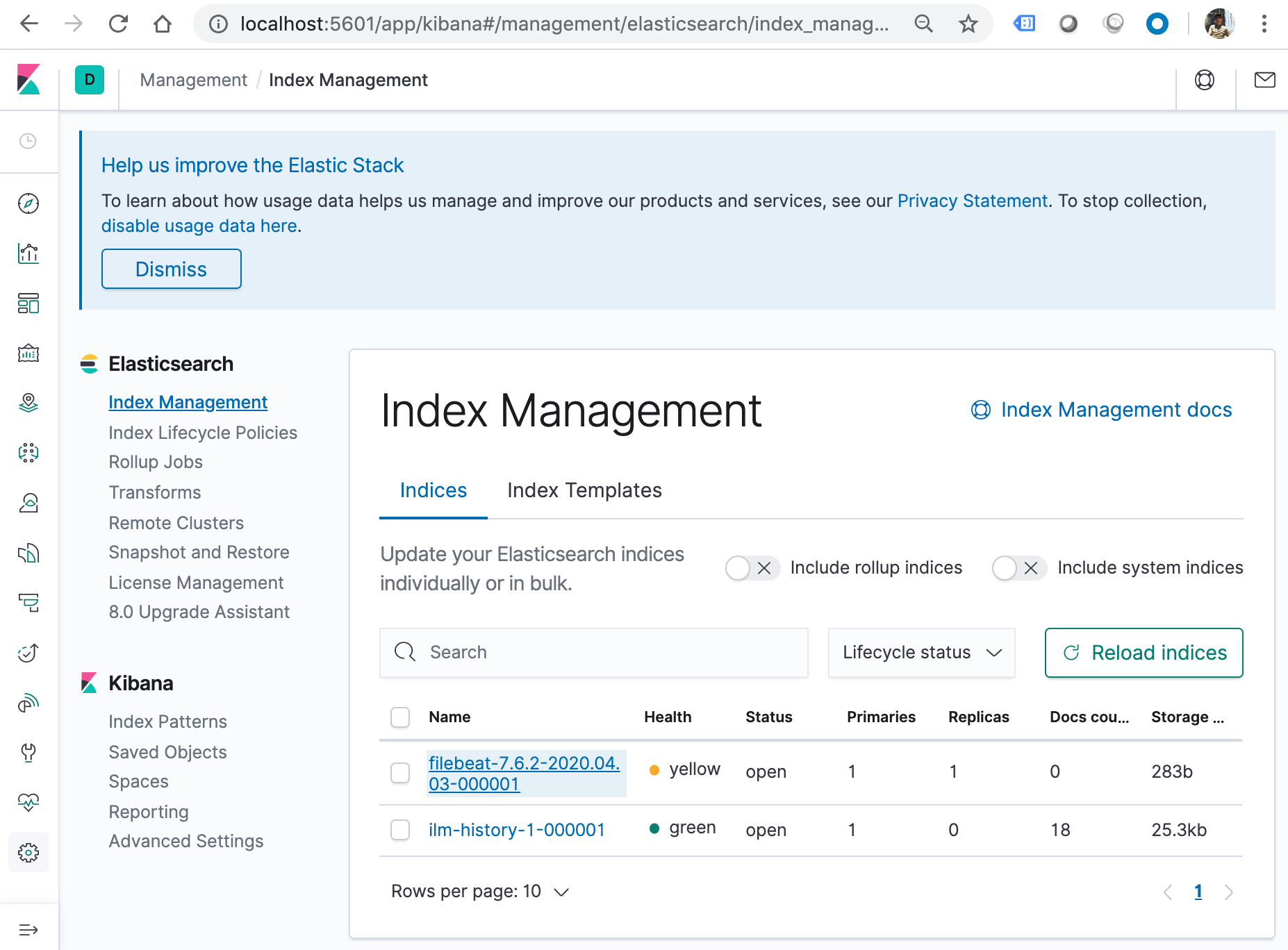Open browser three-dot menu
Screen dimensions: 1288x950
tap(1264, 24)
